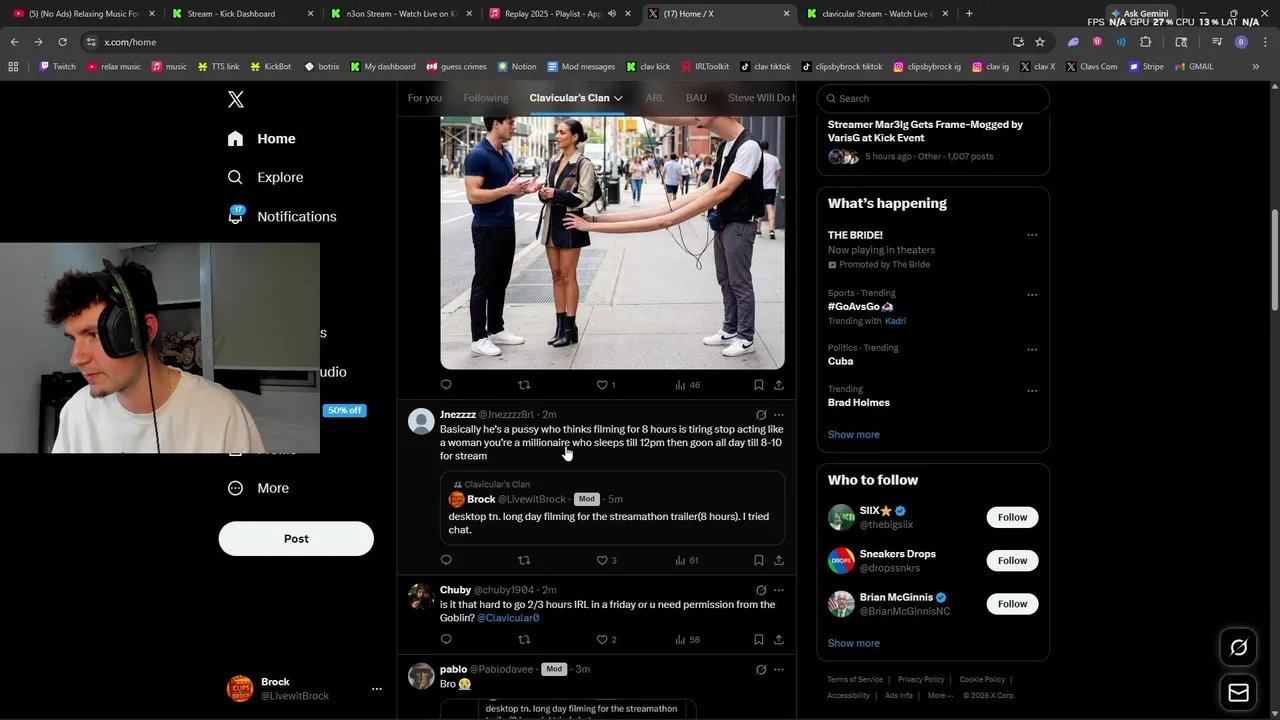
Task: Click Show more under What's happening
Action: pyautogui.click(x=854, y=435)
